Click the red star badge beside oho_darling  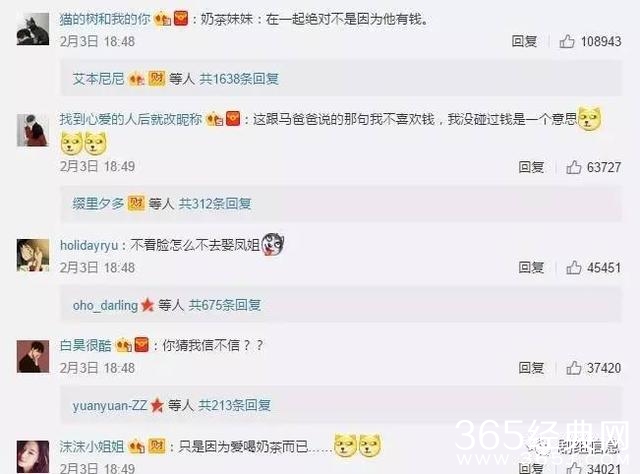pyautogui.click(x=147, y=305)
